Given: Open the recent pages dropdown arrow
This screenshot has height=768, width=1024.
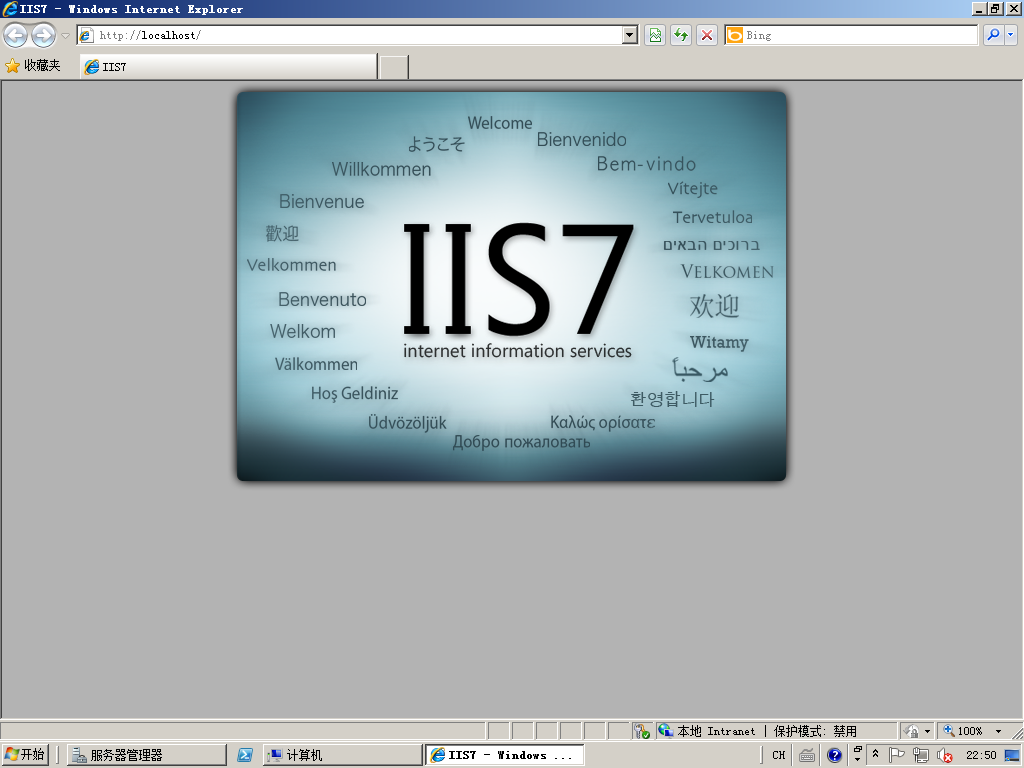Looking at the screenshot, I should point(65,36).
